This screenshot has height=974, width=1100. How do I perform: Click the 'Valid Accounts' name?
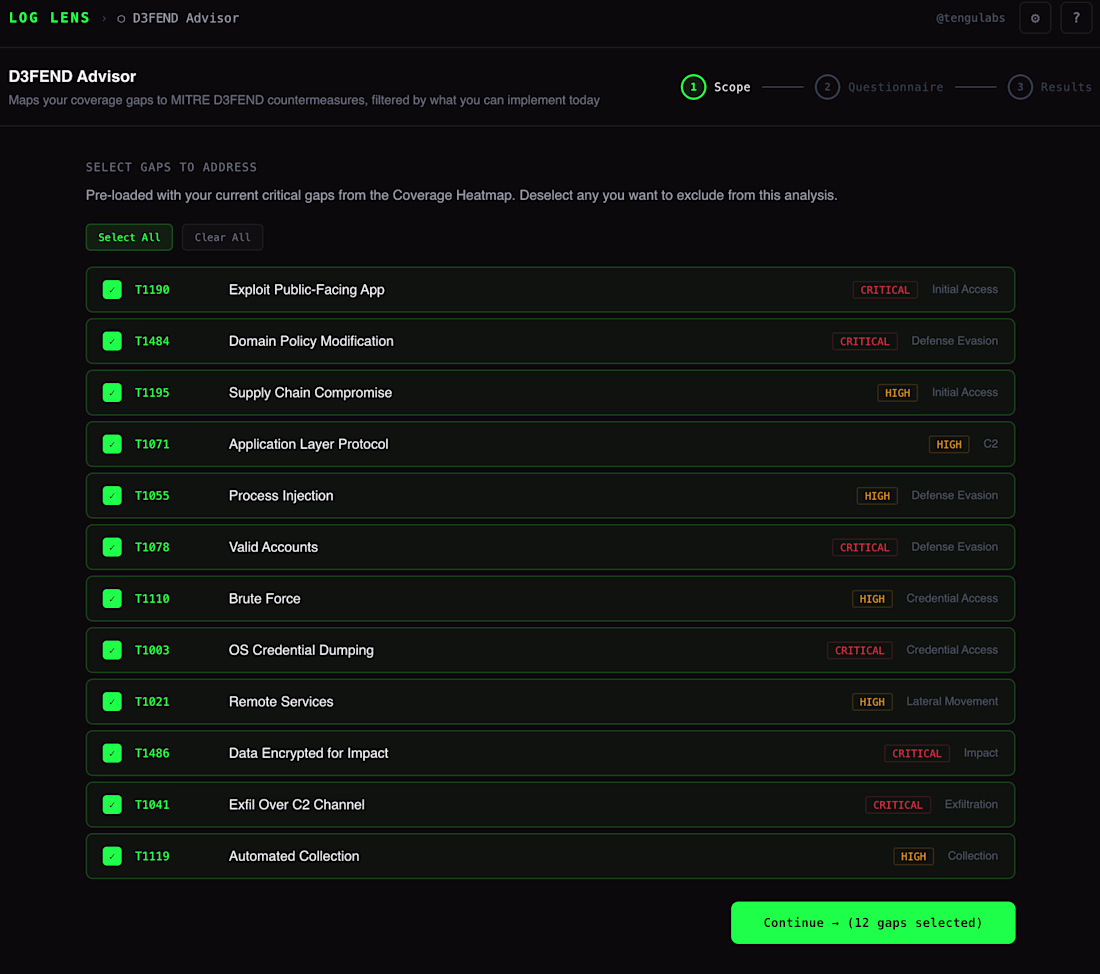pyautogui.click(x=273, y=547)
